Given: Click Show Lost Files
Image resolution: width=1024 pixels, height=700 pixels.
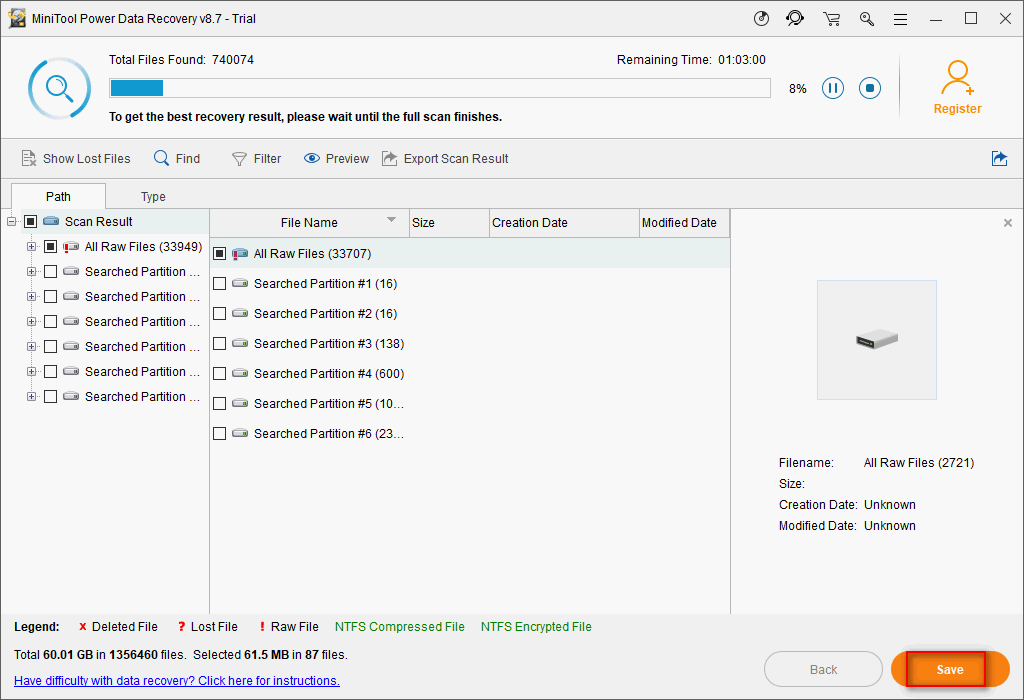Looking at the screenshot, I should coord(76,159).
